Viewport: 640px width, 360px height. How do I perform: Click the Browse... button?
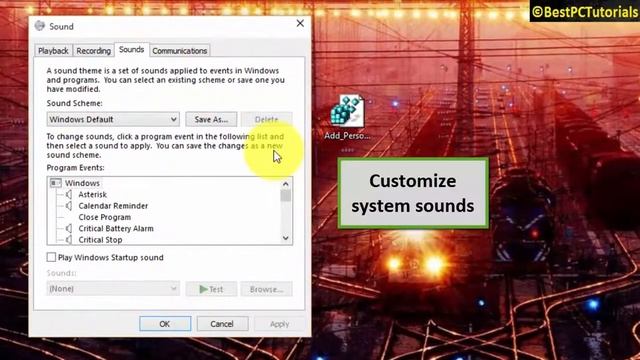[x=266, y=289]
